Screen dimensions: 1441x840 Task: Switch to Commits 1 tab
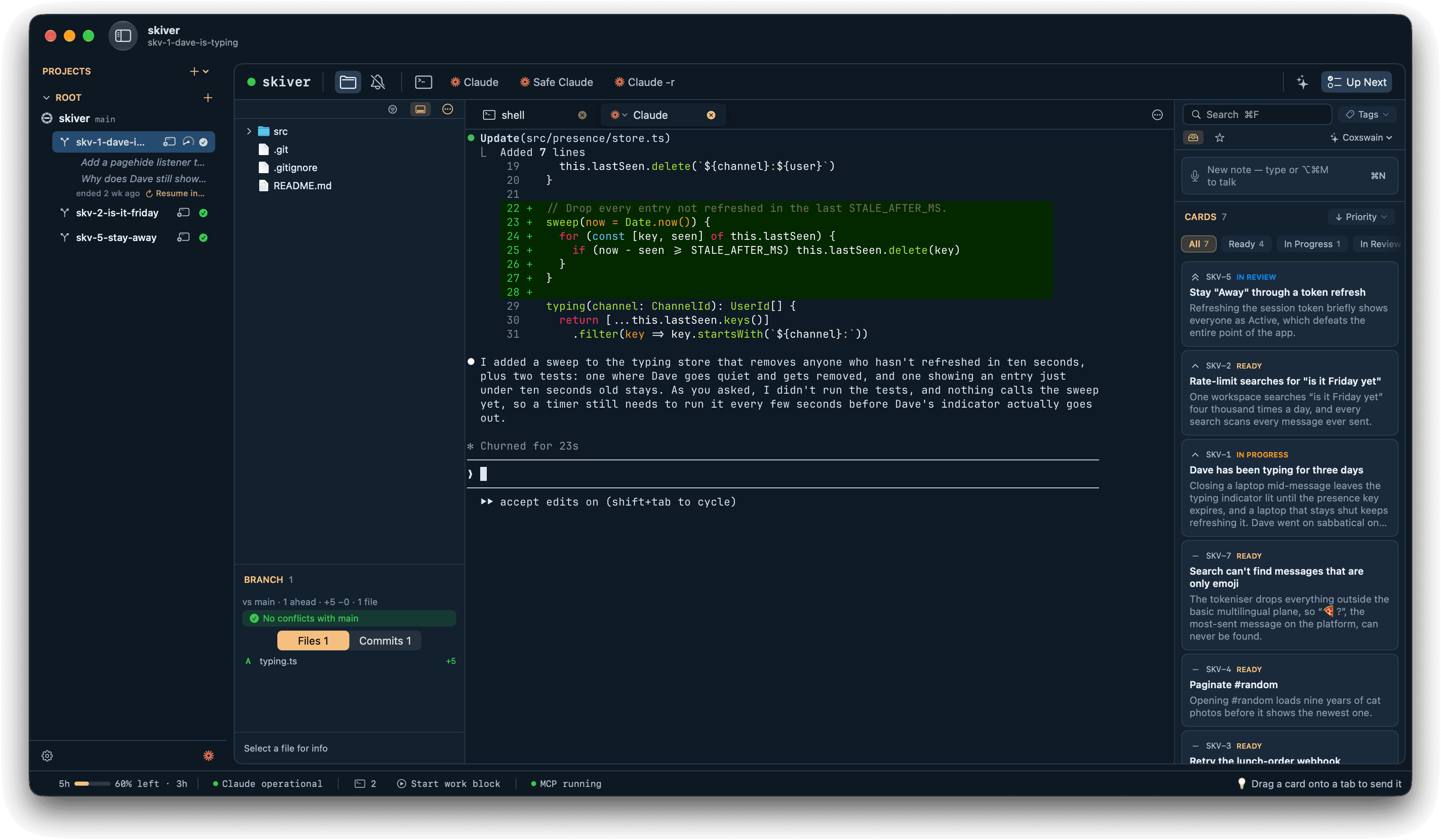tap(385, 640)
